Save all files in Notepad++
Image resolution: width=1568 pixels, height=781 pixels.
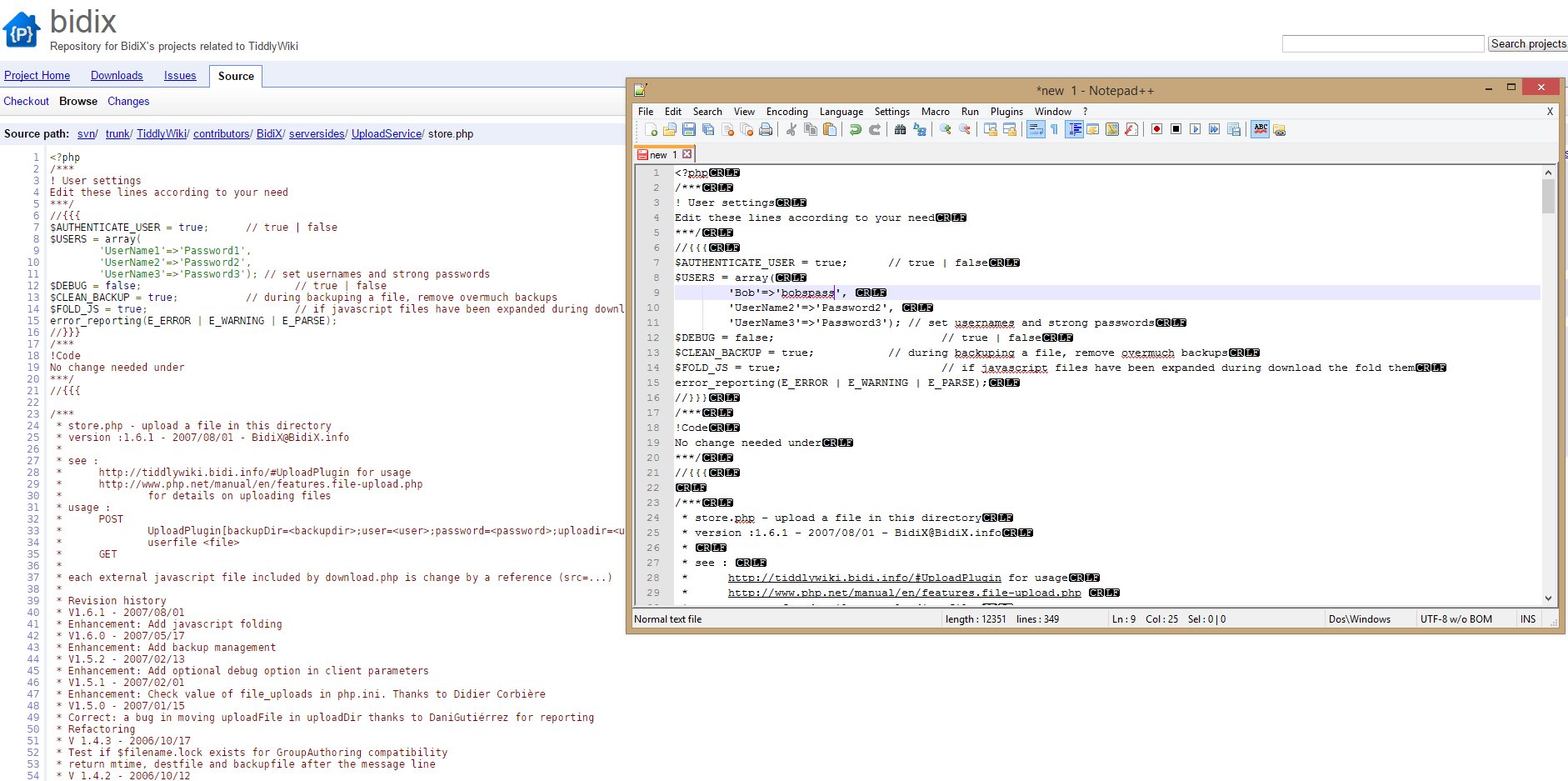pos(708,129)
